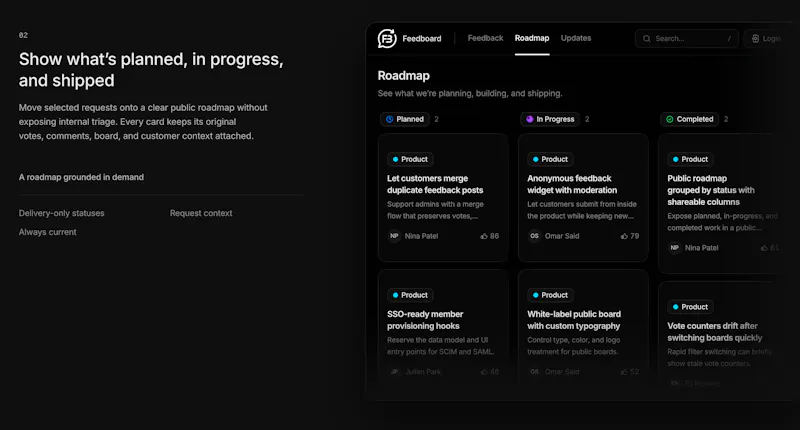The image size is (800, 430).
Task: Focus the Search input field
Action: [x=686, y=38]
